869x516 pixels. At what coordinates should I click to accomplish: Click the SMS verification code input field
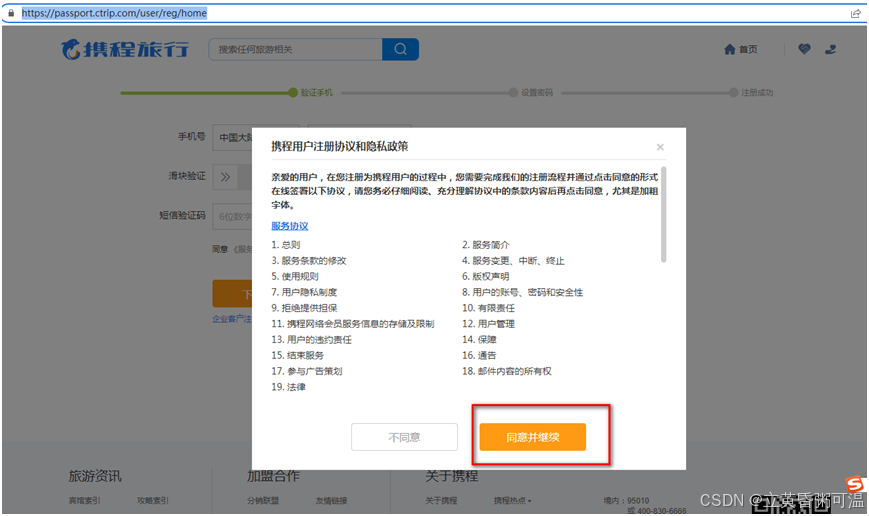click(233, 216)
